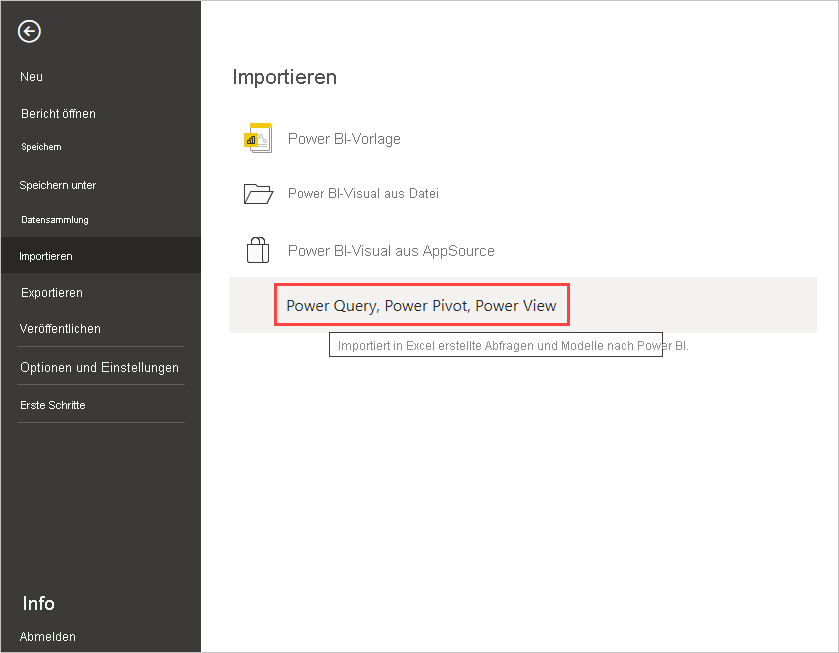The image size is (839, 653).
Task: Select Speichern unter for saving a copy
Action: coord(56,185)
